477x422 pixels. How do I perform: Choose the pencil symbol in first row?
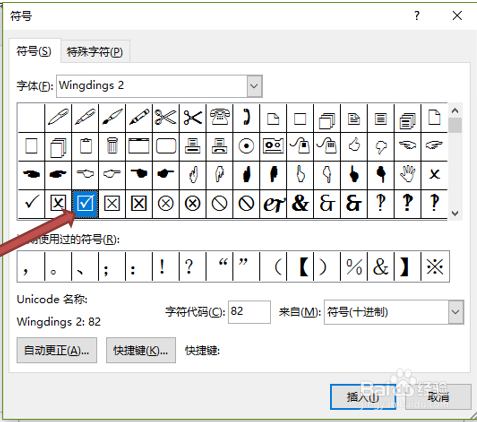point(139,118)
